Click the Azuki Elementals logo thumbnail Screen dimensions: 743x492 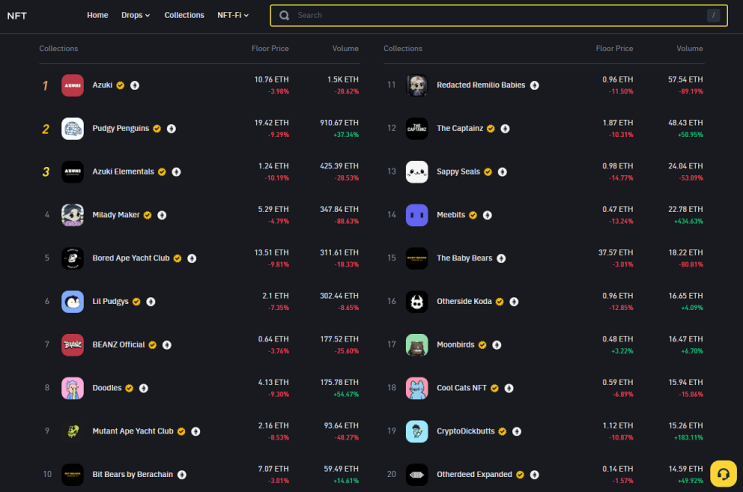pos(72,172)
